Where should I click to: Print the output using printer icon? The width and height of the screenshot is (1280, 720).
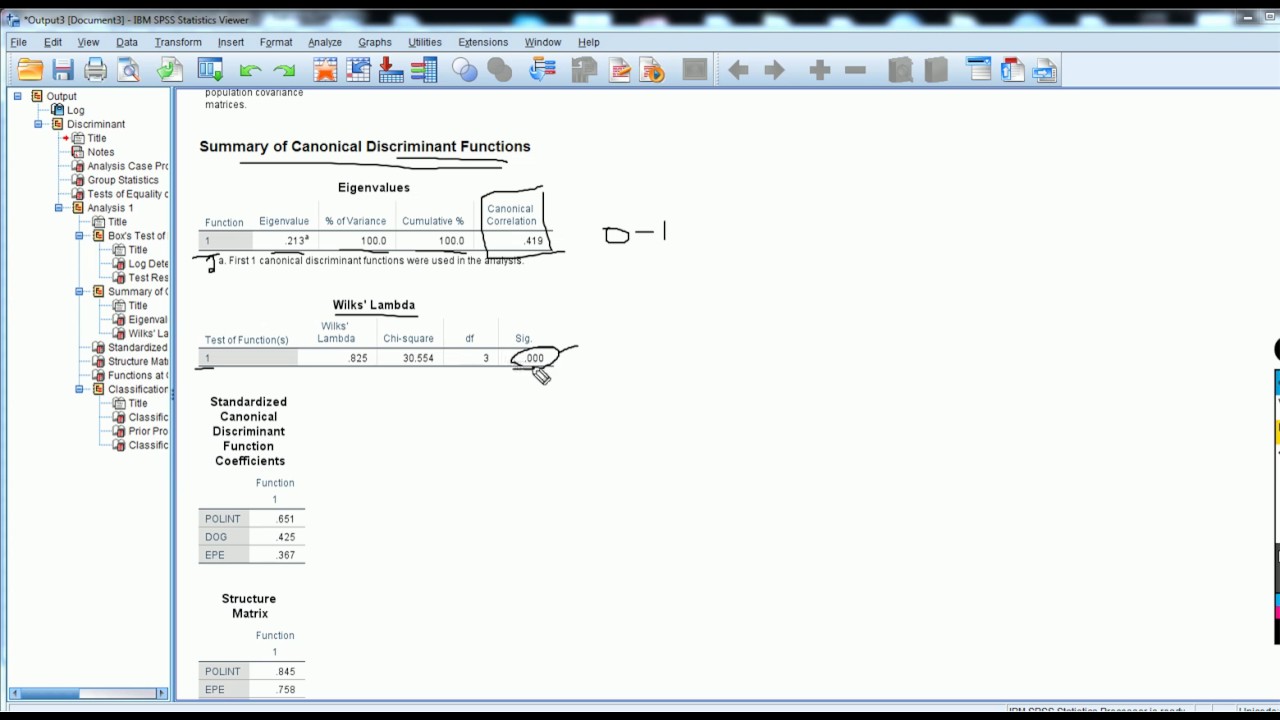[x=96, y=70]
